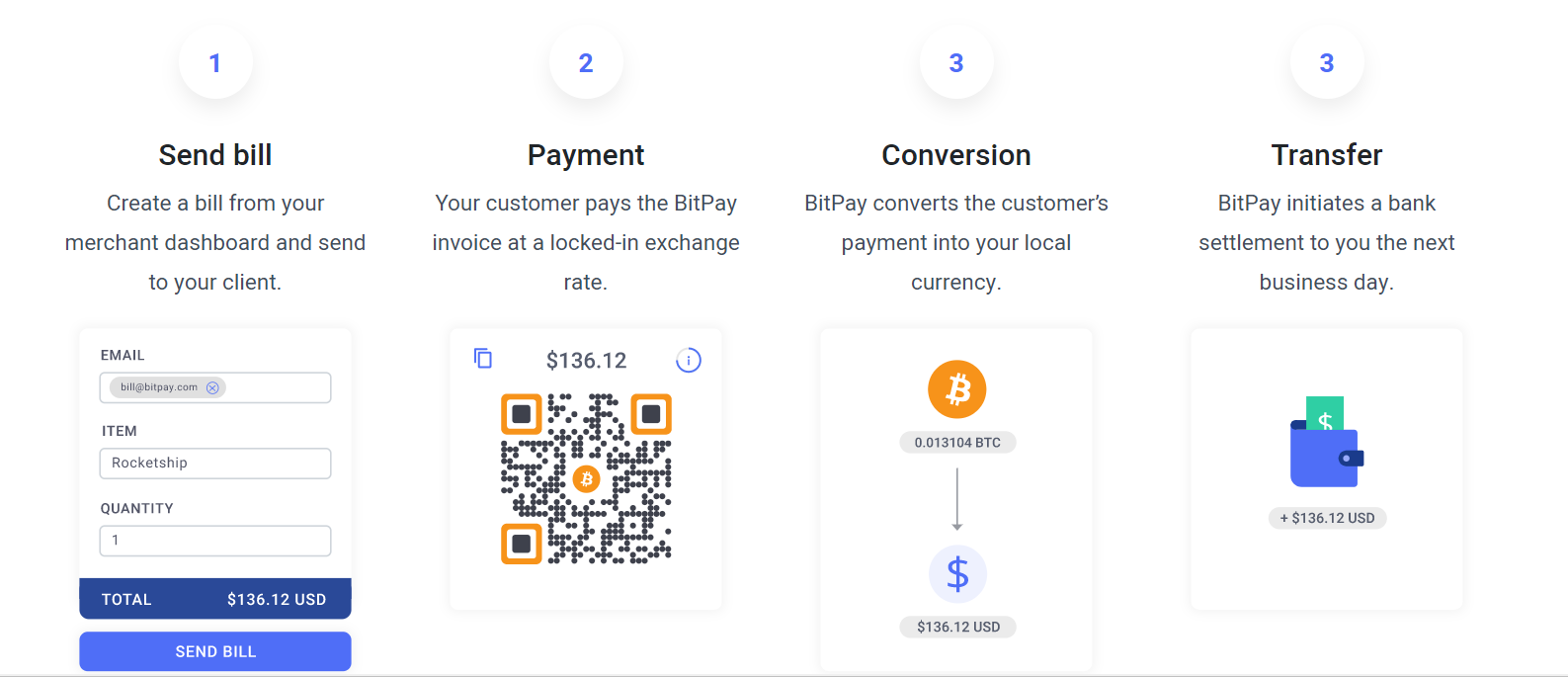Click the blue dollar sign circle icon

pyautogui.click(x=957, y=574)
